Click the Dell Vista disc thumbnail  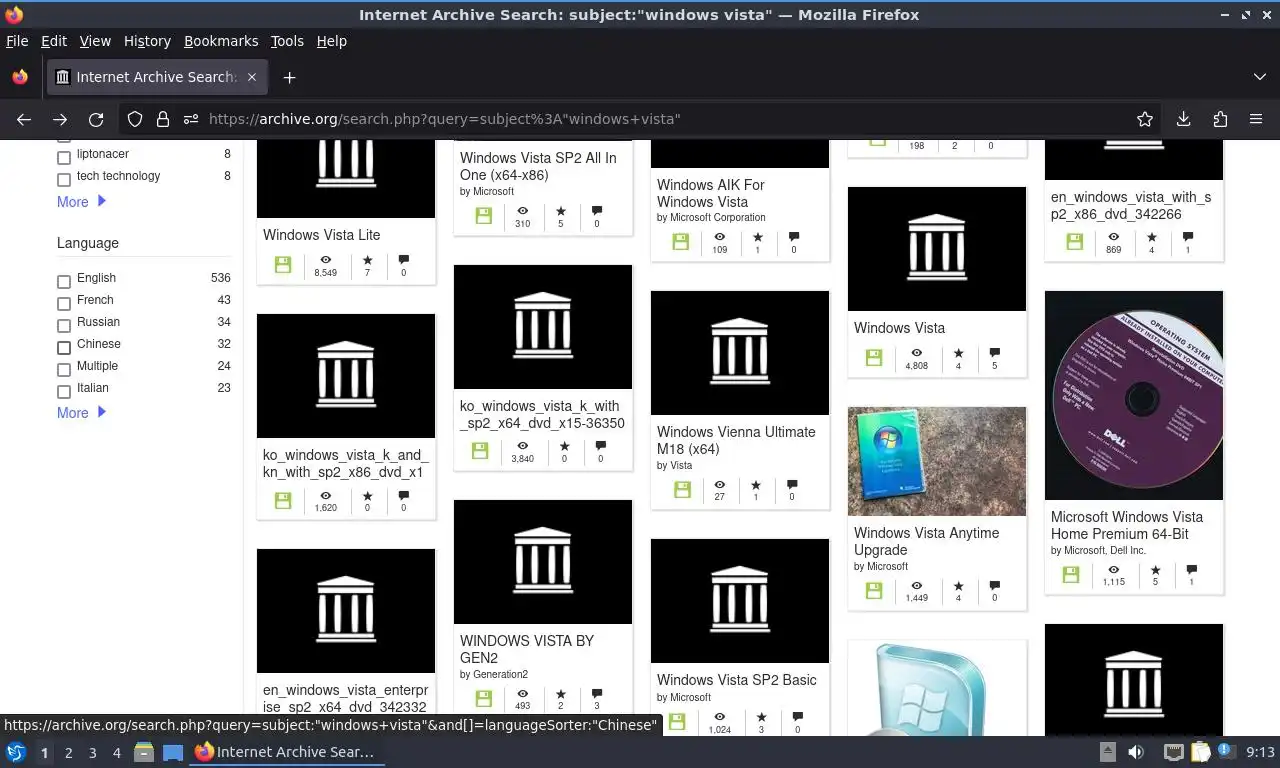click(1134, 395)
